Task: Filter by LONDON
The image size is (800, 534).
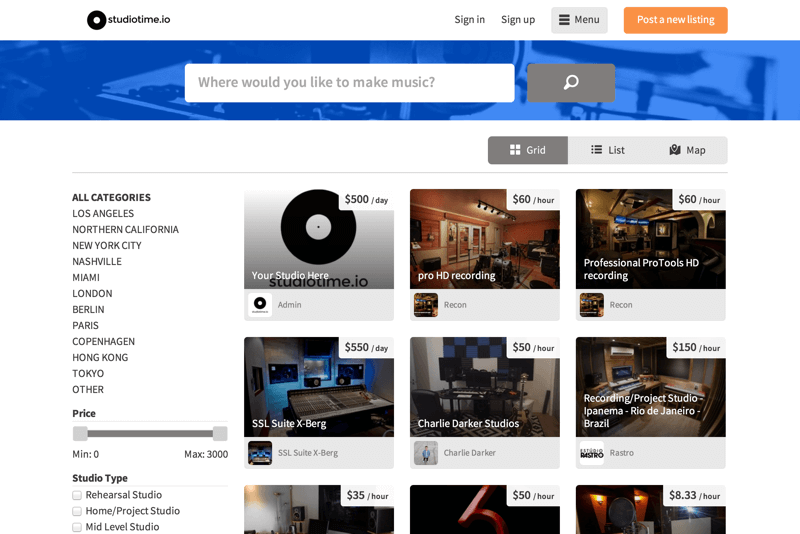Action: (92, 293)
